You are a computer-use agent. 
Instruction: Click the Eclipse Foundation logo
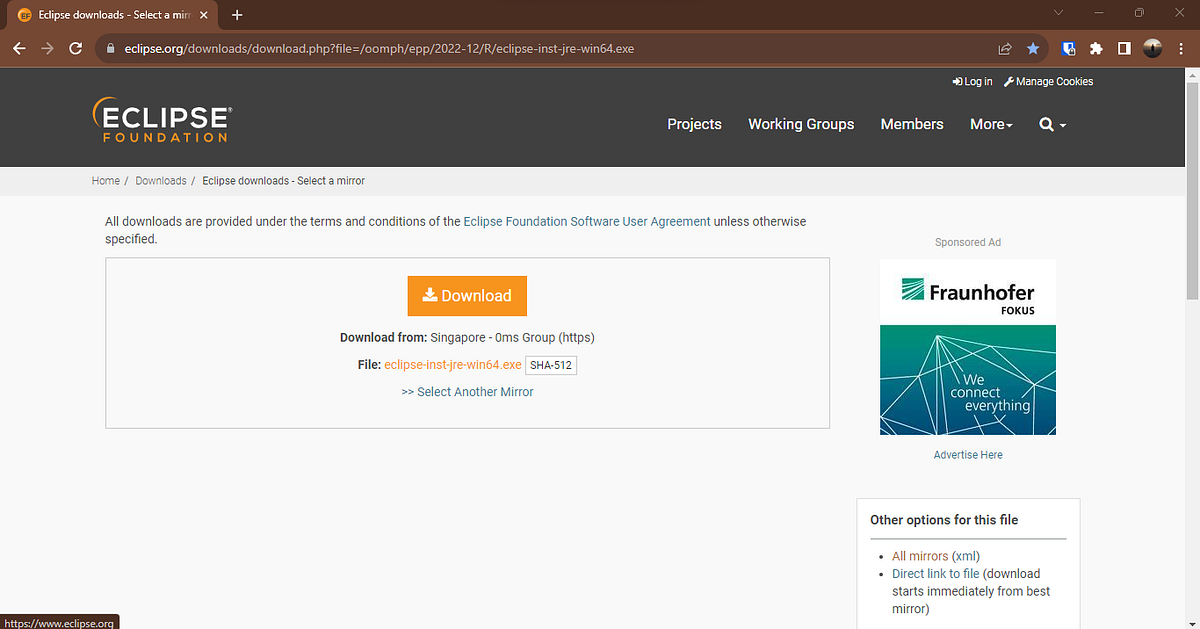[x=162, y=118]
